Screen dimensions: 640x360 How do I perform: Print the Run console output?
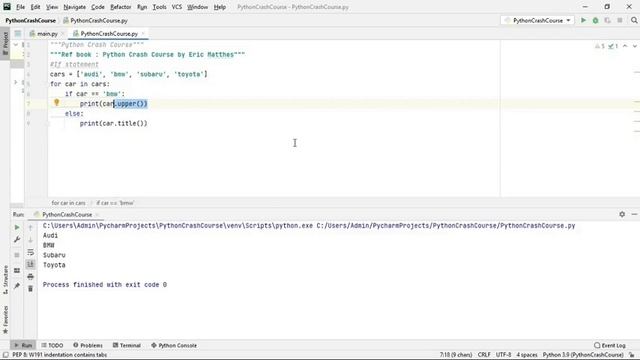(31, 277)
